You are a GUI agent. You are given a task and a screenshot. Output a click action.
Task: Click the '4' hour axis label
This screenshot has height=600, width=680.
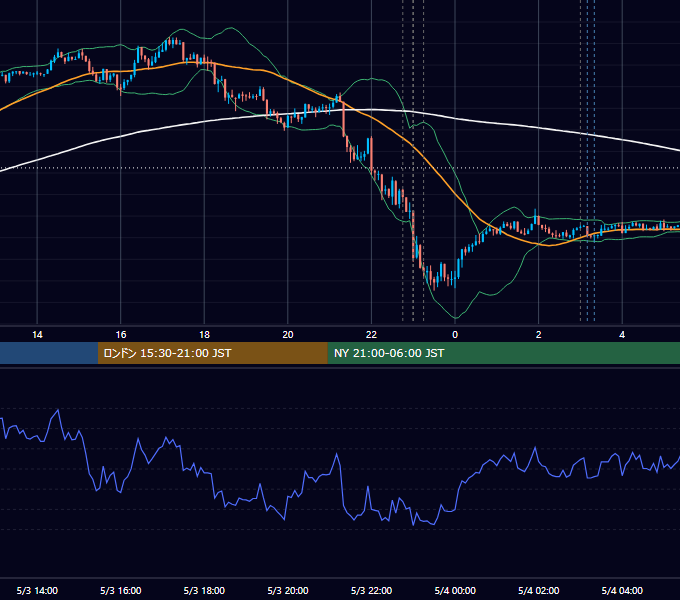[622, 335]
